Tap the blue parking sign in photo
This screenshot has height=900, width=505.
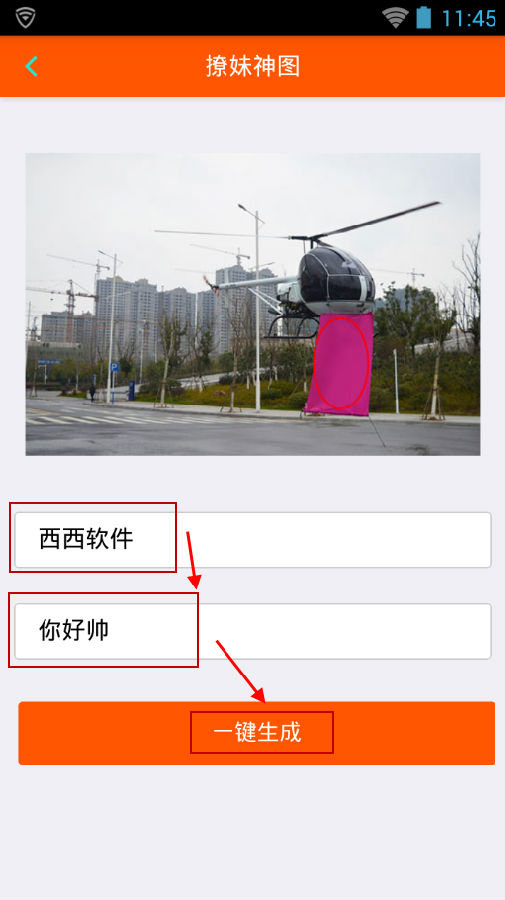click(x=114, y=367)
